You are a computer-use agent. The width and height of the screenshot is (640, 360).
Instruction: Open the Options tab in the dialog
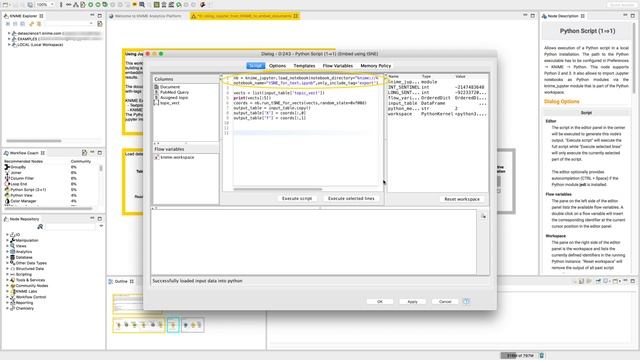pyautogui.click(x=278, y=66)
